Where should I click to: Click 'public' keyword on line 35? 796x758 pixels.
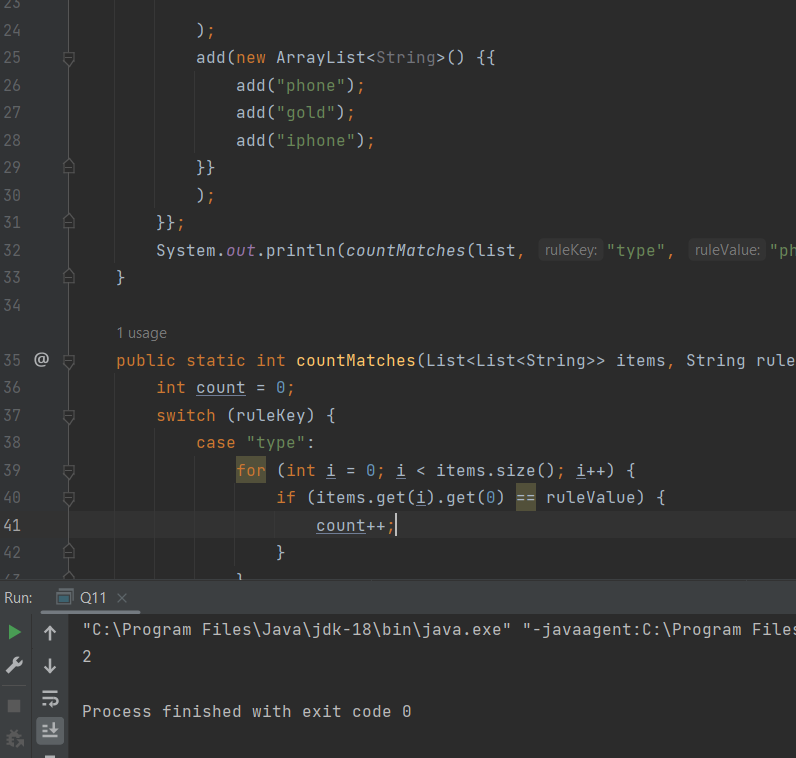coord(146,360)
